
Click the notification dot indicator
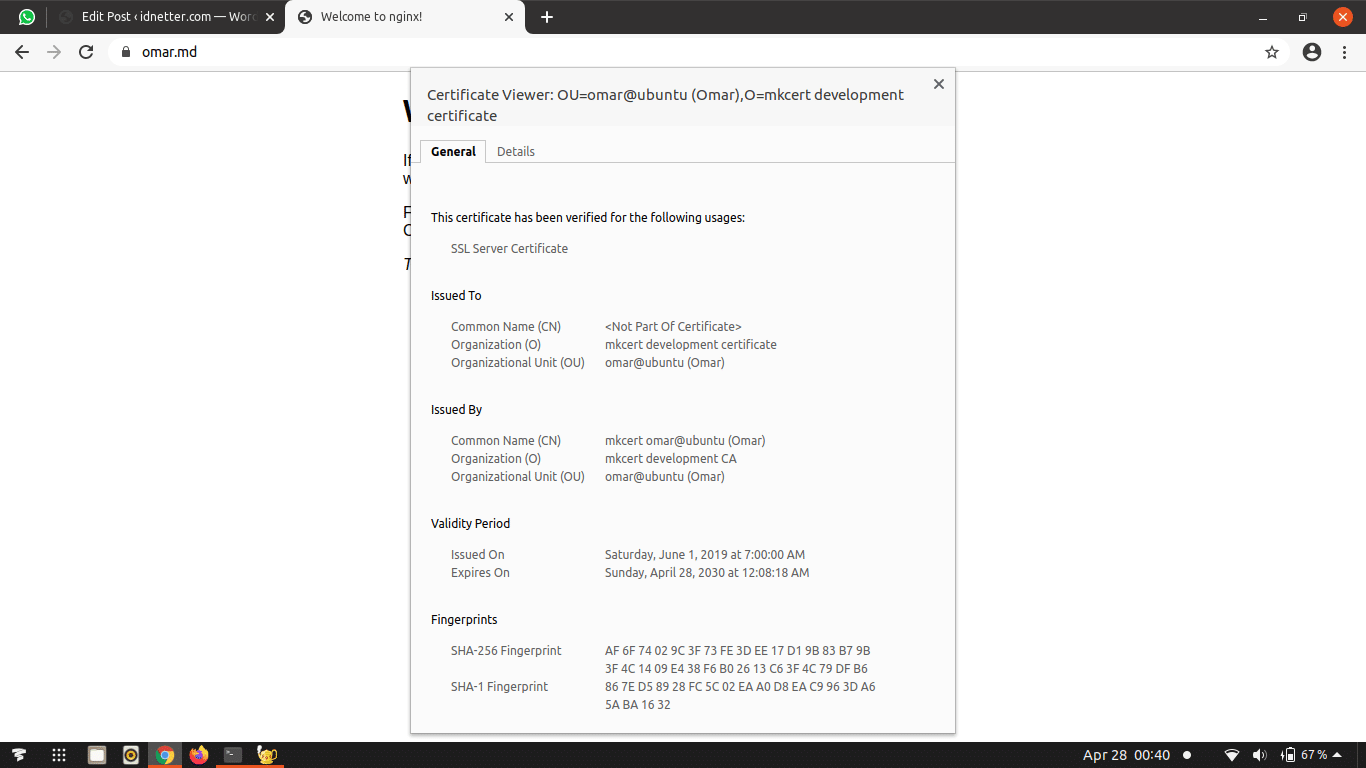pos(1187,755)
